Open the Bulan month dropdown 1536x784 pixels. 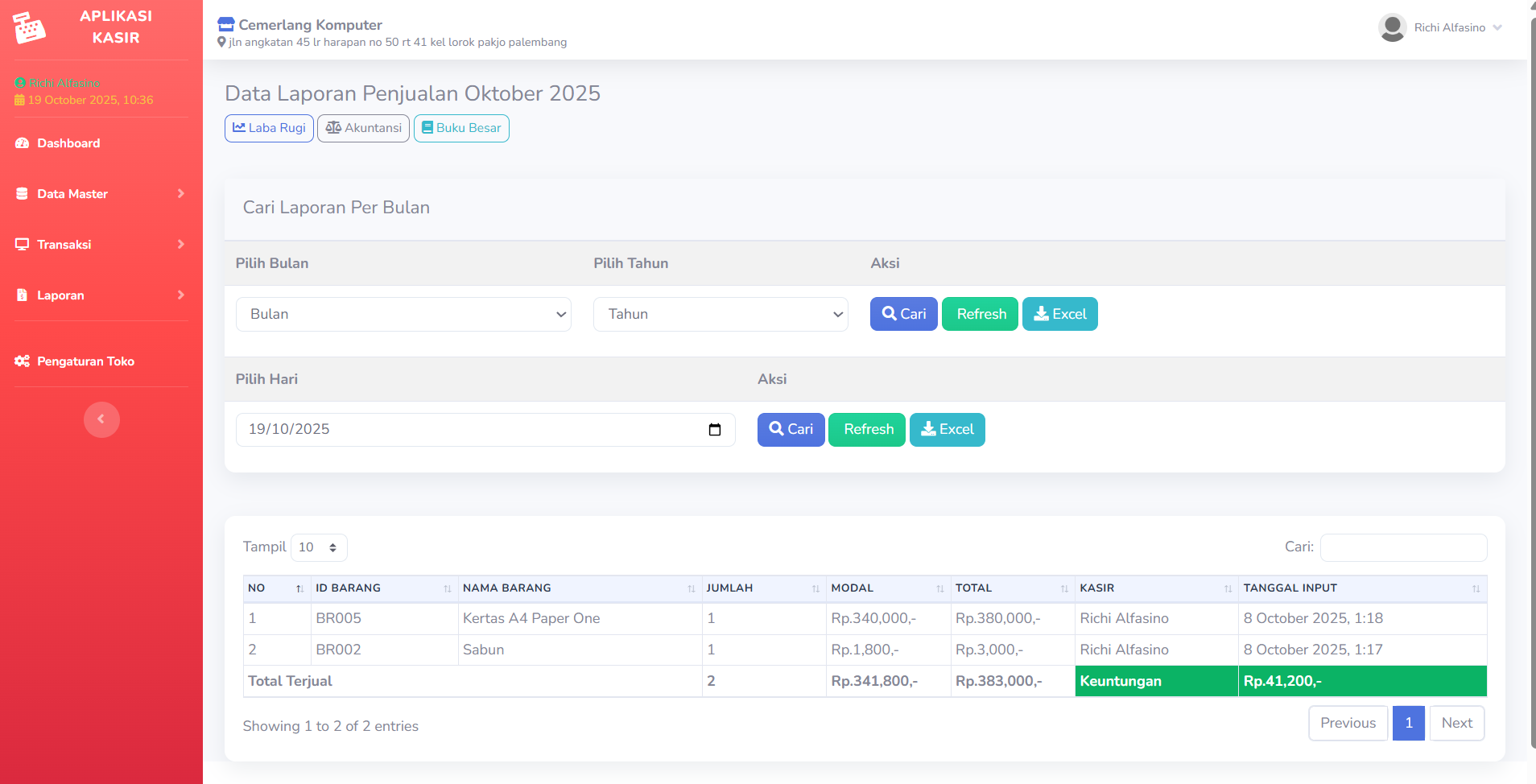coord(403,315)
